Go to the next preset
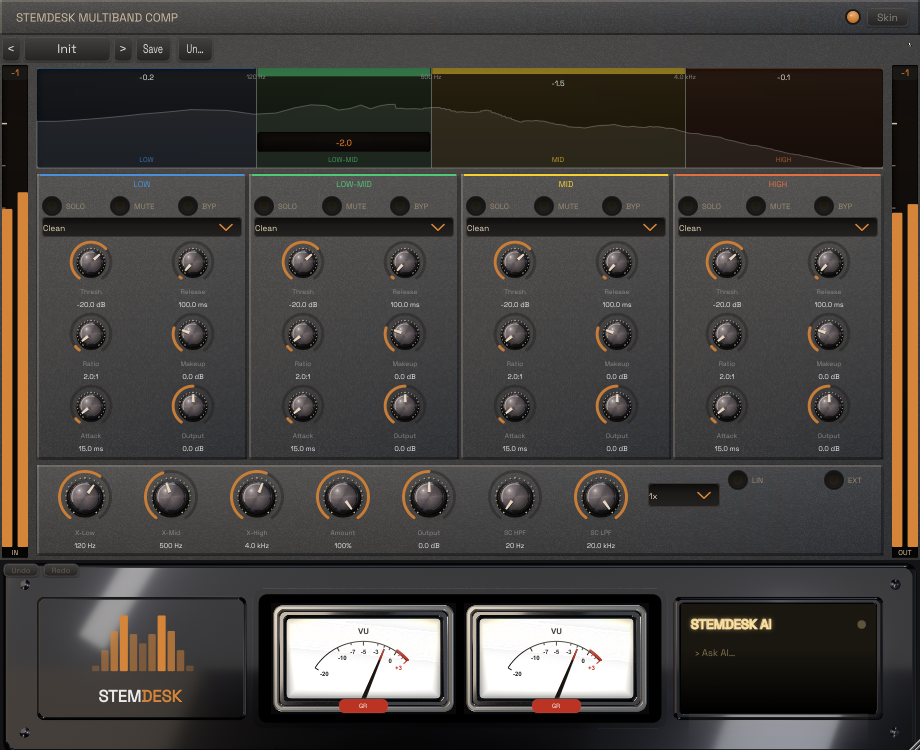The width and height of the screenshot is (920, 750). [123, 49]
